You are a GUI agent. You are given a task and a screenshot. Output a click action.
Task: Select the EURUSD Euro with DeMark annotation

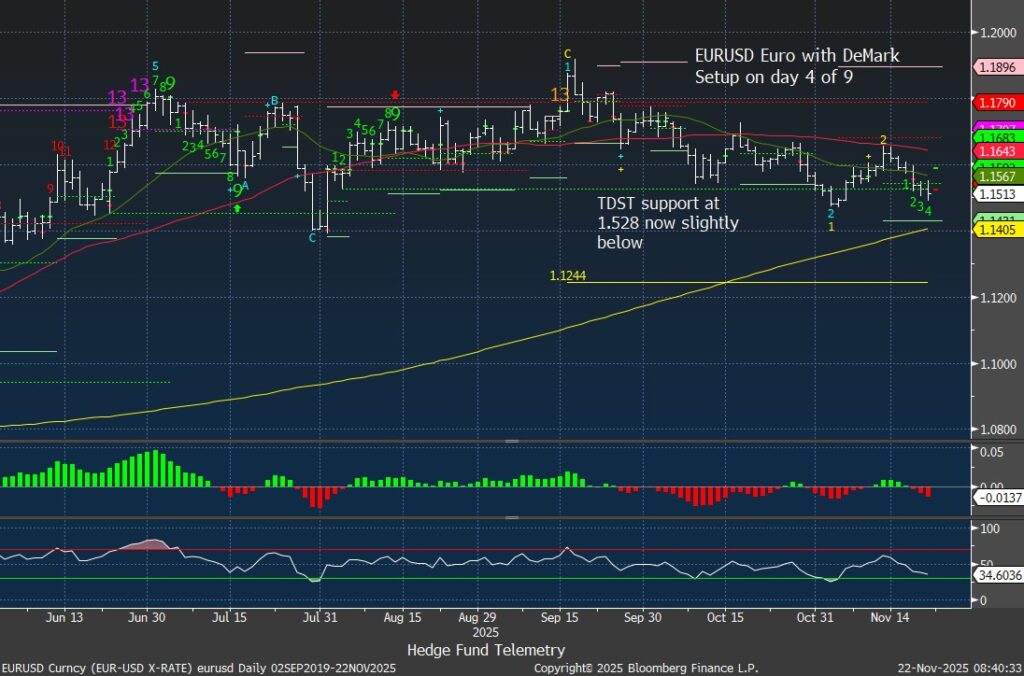tap(797, 66)
